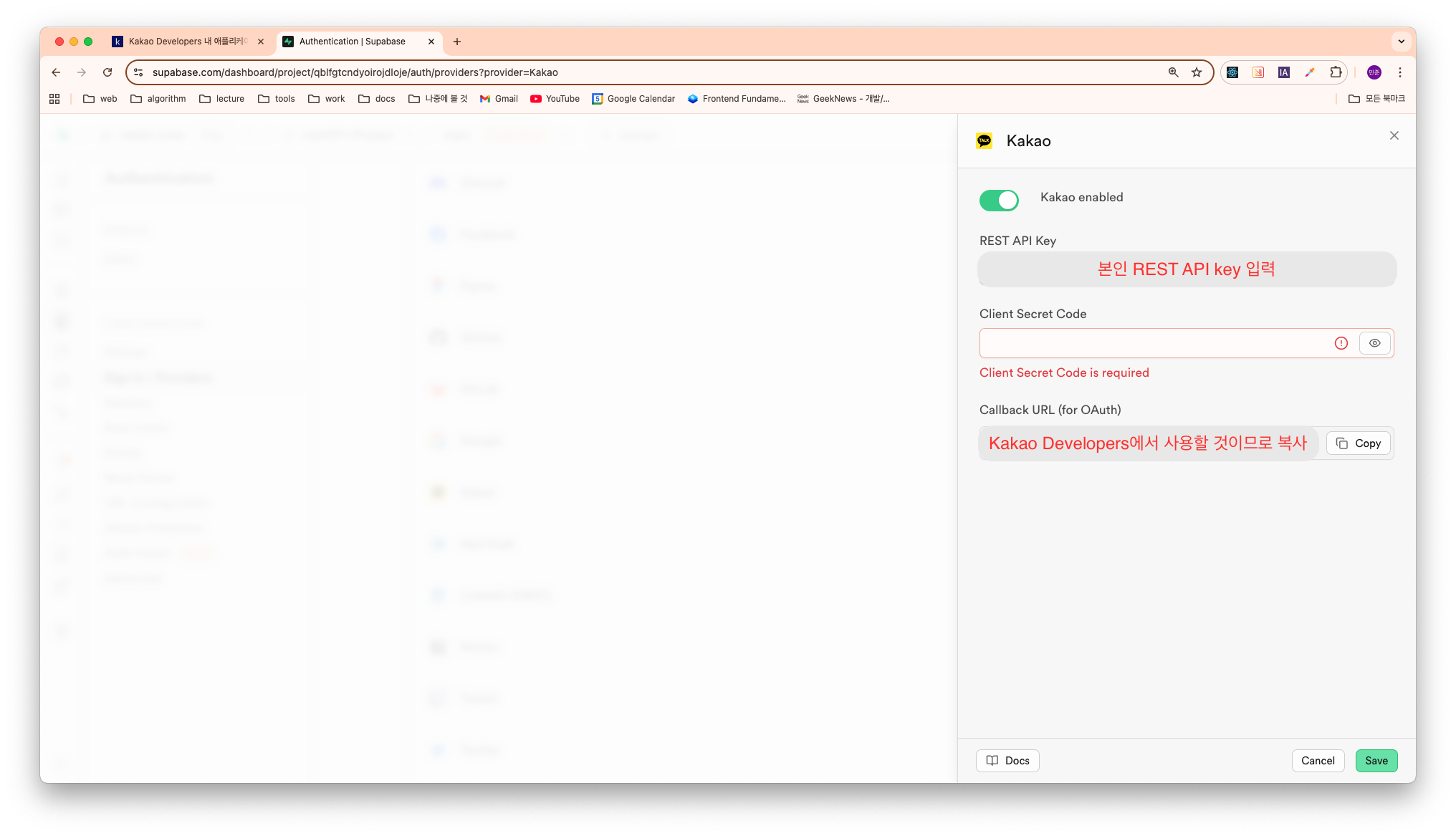Screen dimensions: 1456x836
Task: Save the Kakao provider settings
Action: coord(1376,761)
